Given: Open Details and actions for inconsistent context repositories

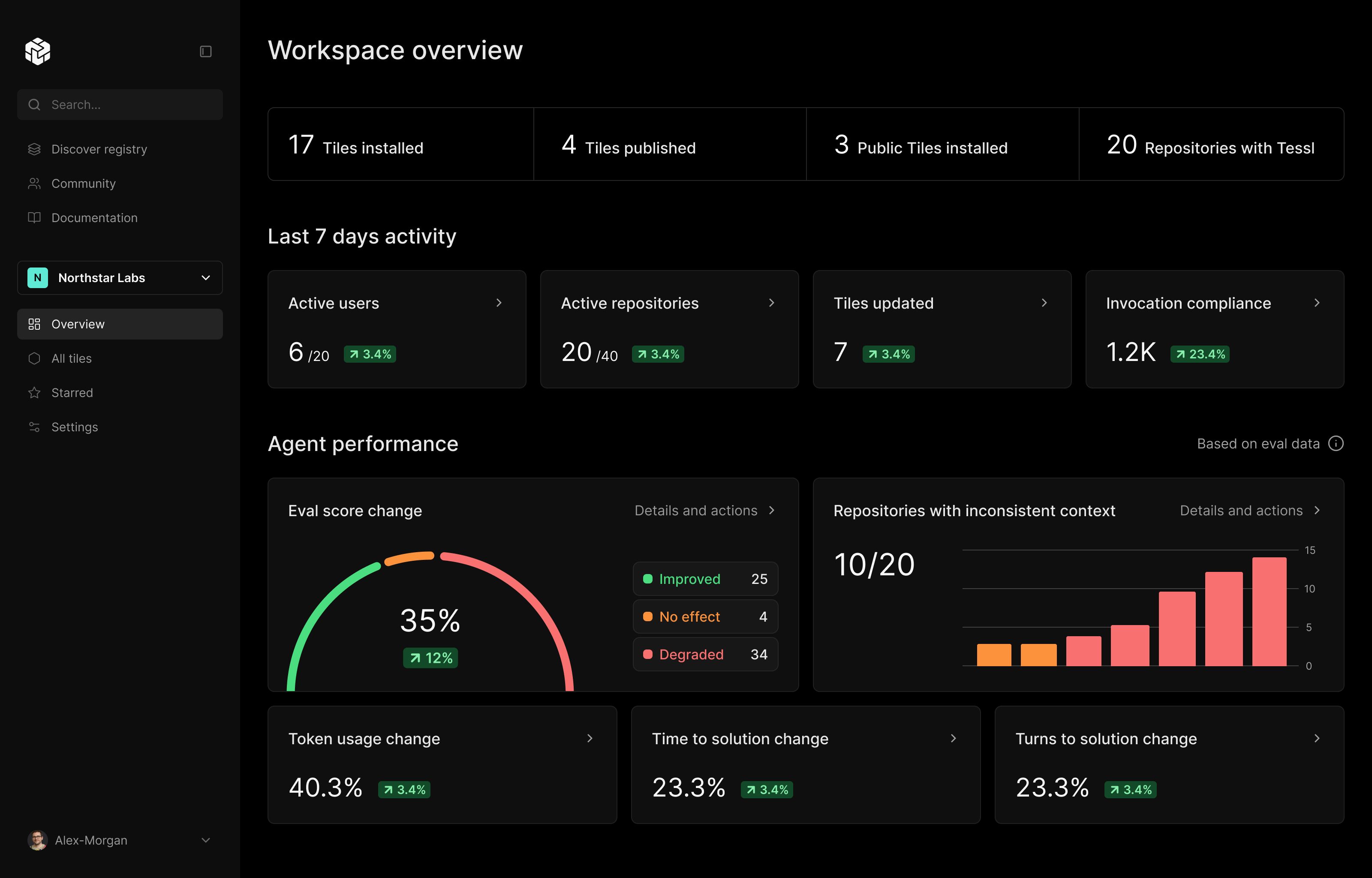Looking at the screenshot, I should pos(1249,510).
